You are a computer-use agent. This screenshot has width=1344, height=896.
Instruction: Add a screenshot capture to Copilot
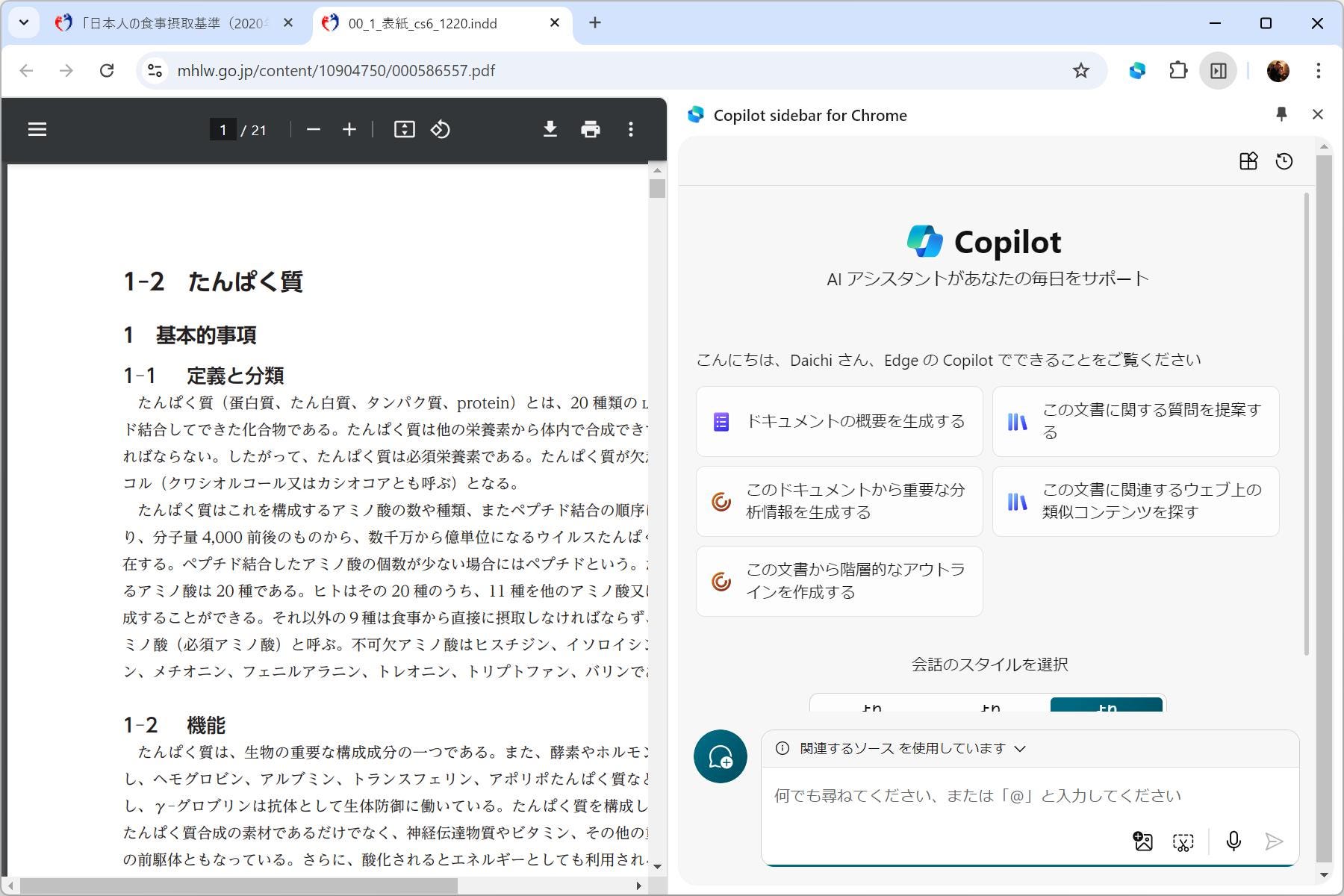point(1183,841)
